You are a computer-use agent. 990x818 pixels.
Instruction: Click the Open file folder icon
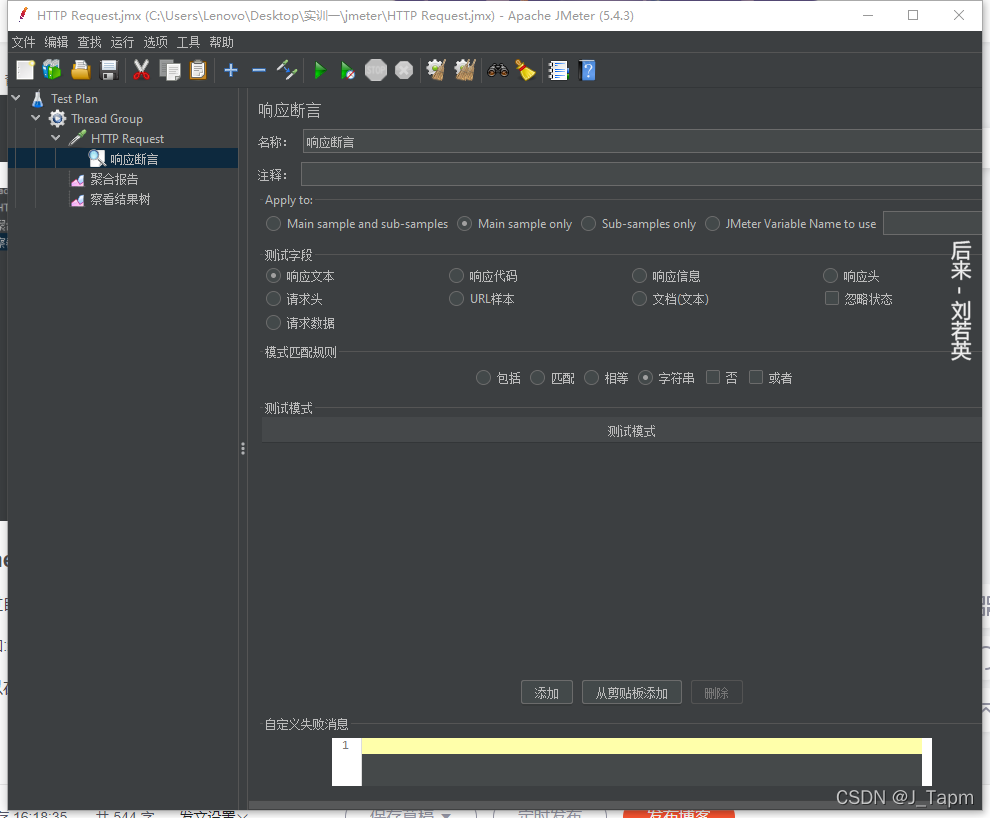coord(81,70)
